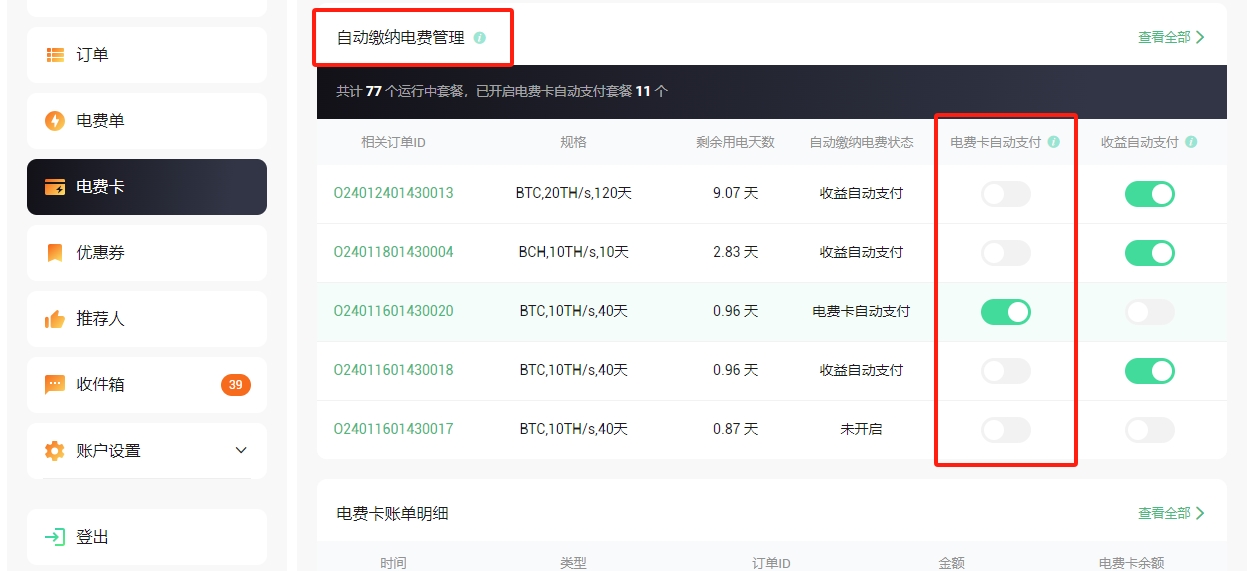Click remaining days value 2.83 天

coord(736,252)
